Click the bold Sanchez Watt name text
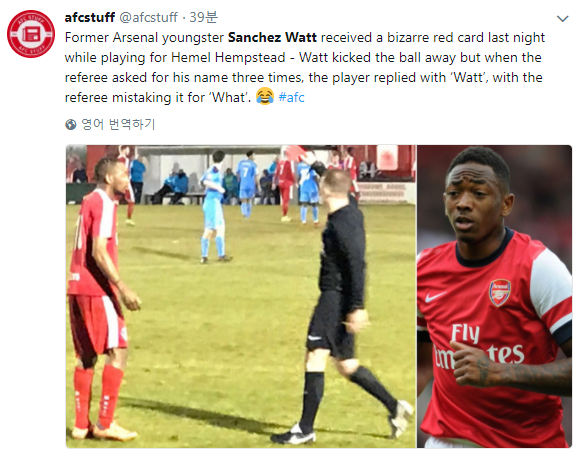583x456 pixels. click(x=272, y=38)
